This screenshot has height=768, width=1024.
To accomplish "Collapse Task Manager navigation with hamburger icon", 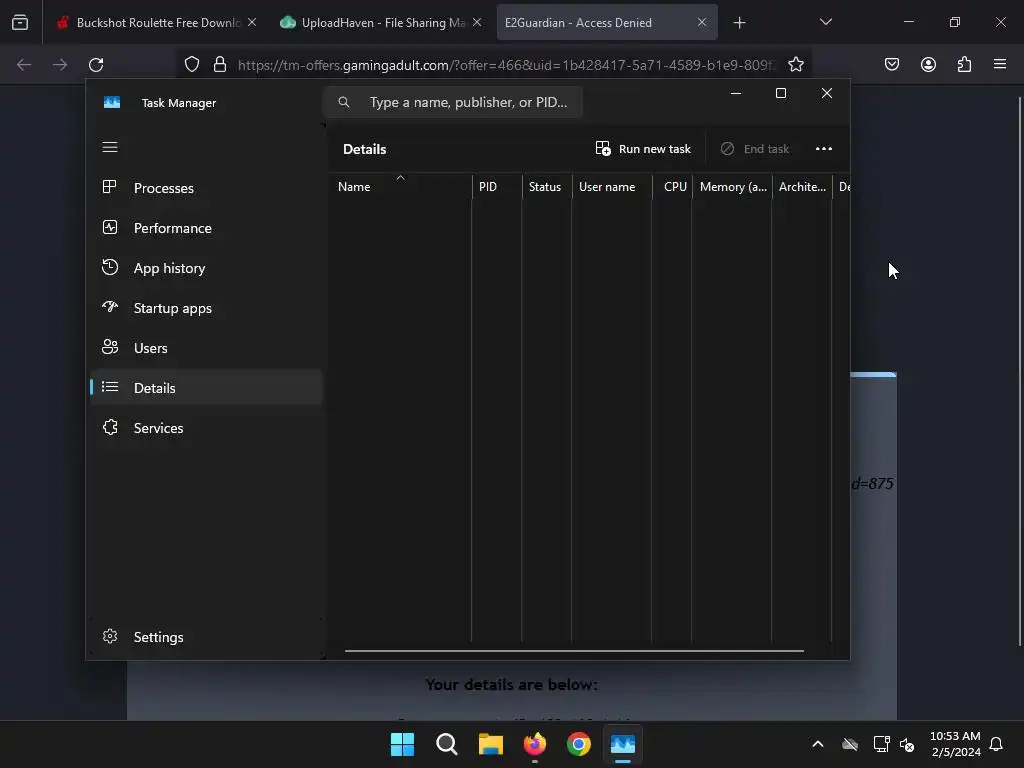I will pyautogui.click(x=110, y=148).
